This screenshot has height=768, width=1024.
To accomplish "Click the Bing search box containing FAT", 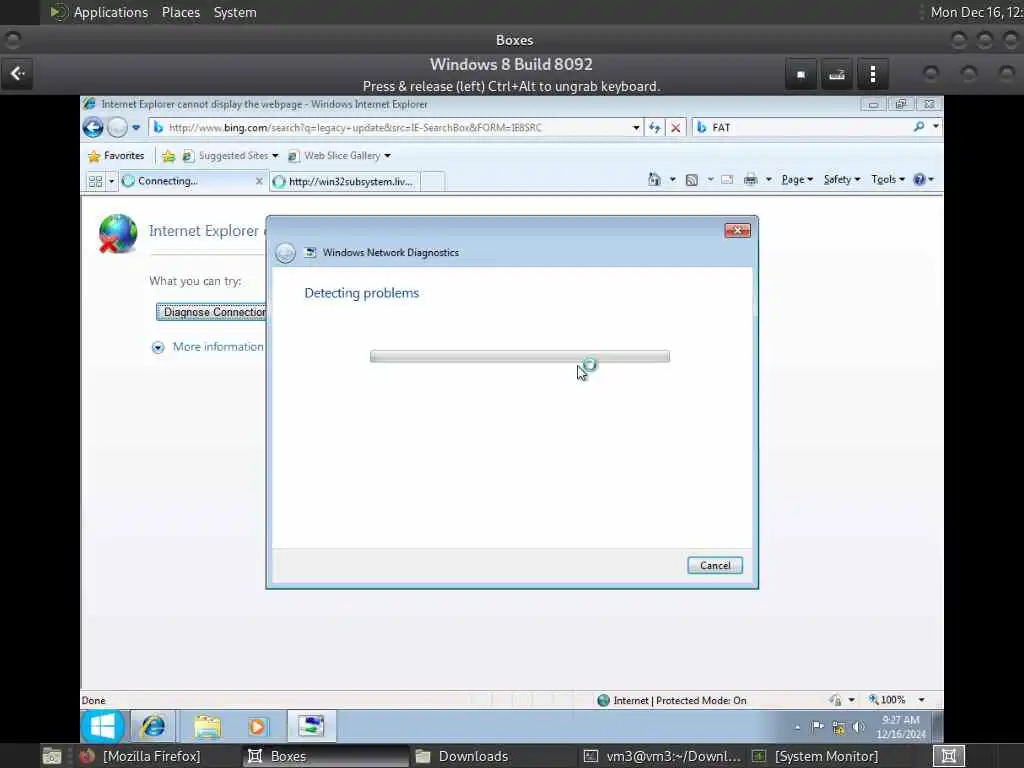I will tap(803, 127).
